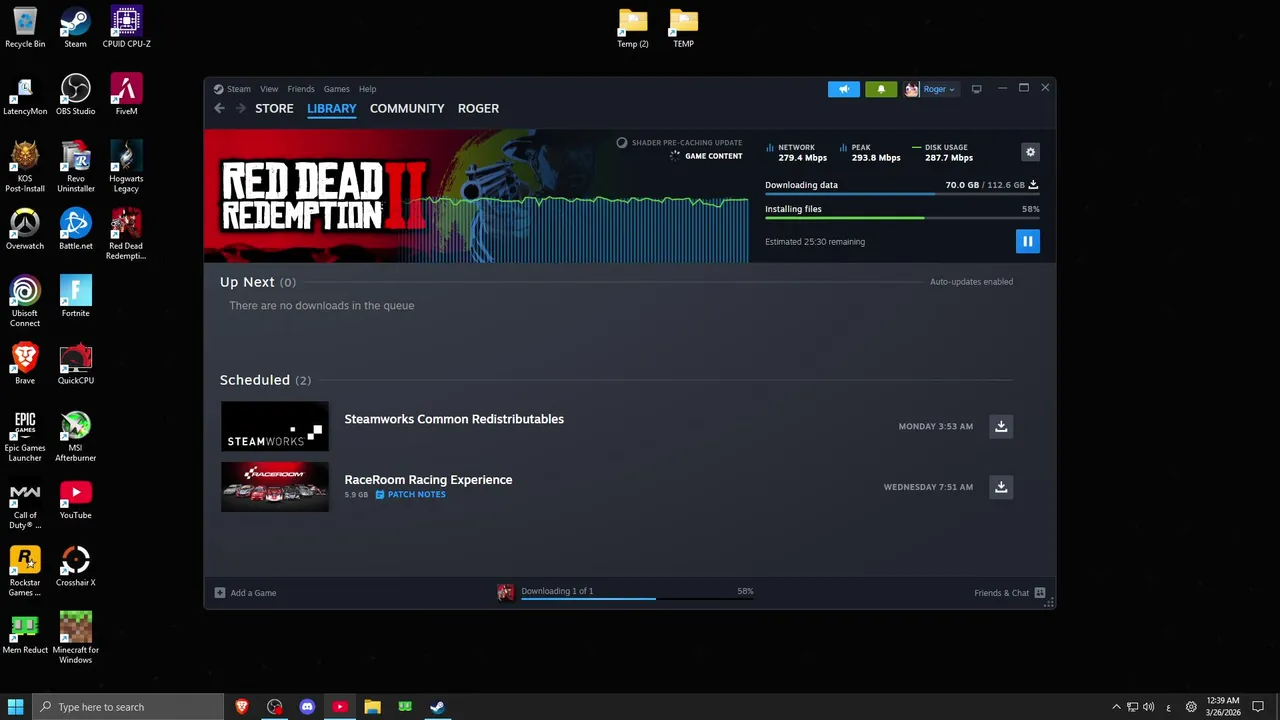Viewport: 1280px width, 720px height.
Task: Download RaceRoom Racing Experience update now
Action: click(x=1001, y=487)
